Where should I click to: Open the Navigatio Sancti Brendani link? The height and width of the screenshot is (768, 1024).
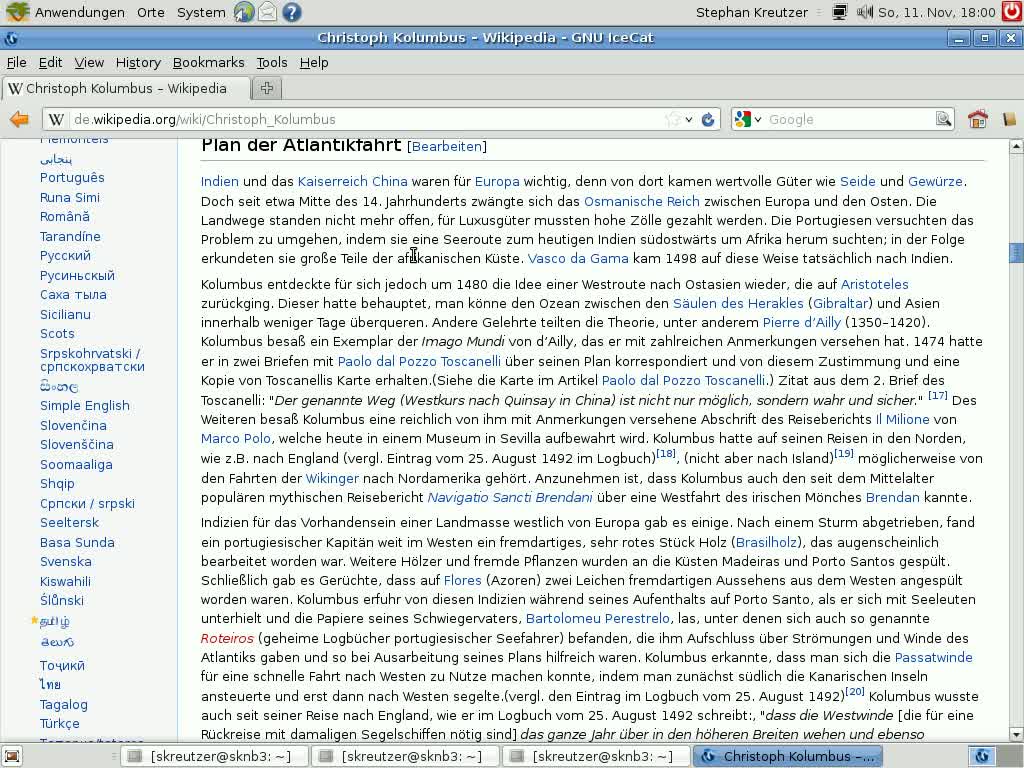pos(510,498)
